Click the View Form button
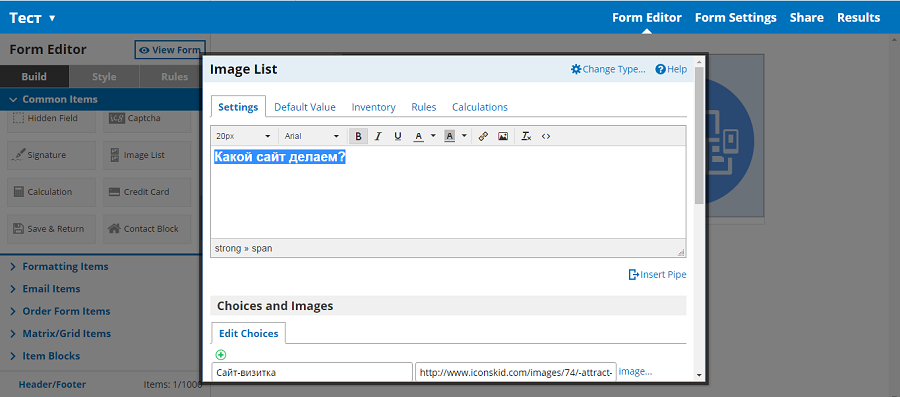Image resolution: width=900 pixels, height=397 pixels. [170, 50]
